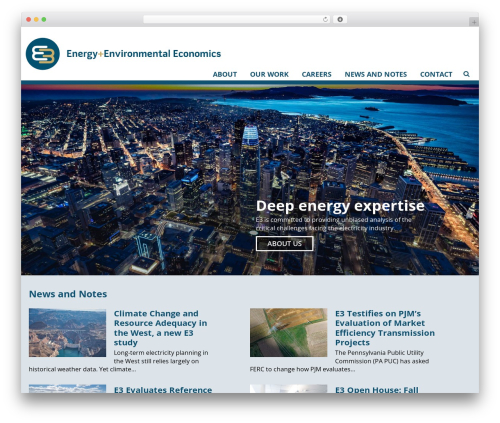This screenshot has height=423, width=500.
Task: Open the E3 Open House: Fall article
Action: tap(377, 389)
